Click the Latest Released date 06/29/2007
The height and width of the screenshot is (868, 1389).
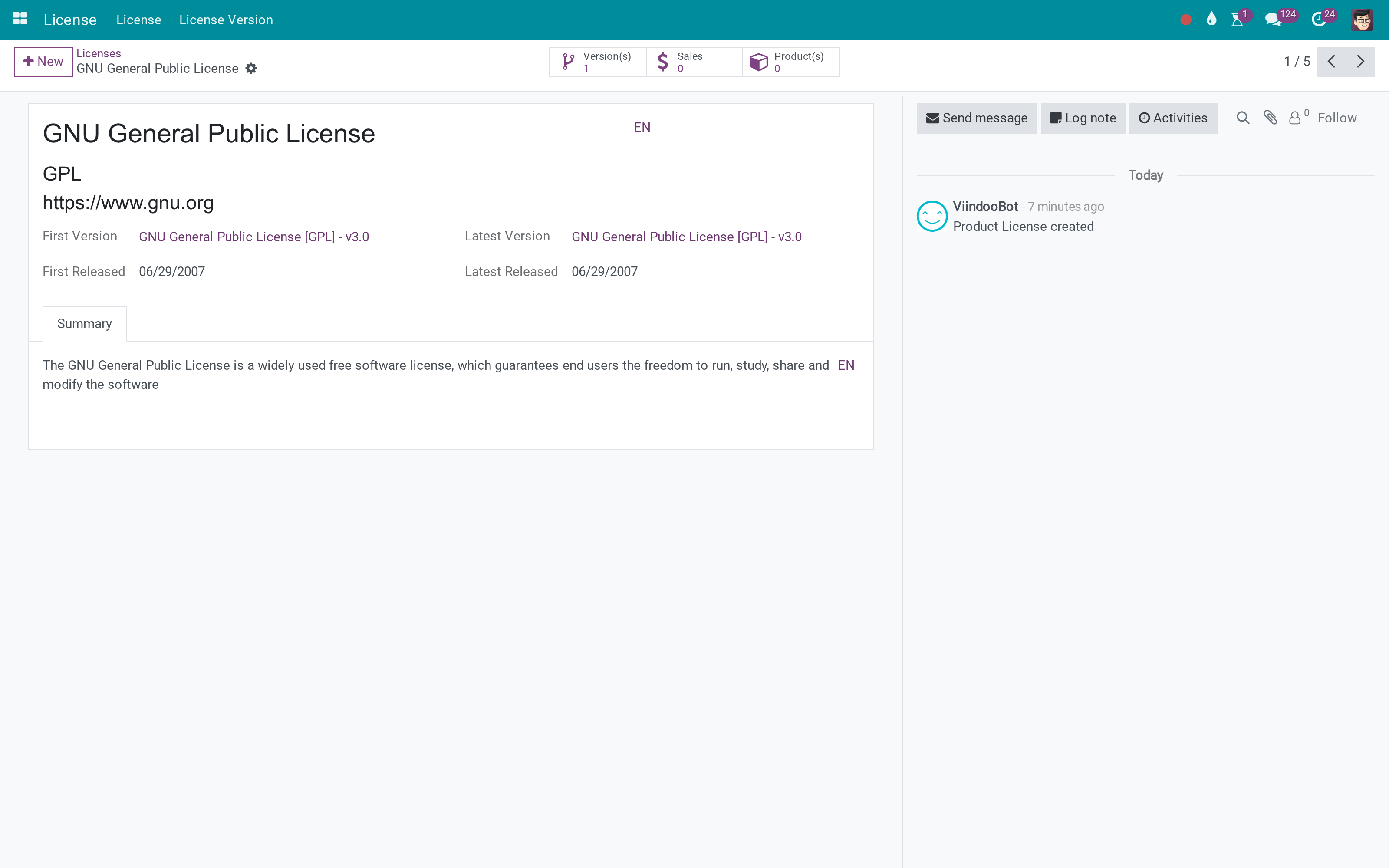click(604, 272)
